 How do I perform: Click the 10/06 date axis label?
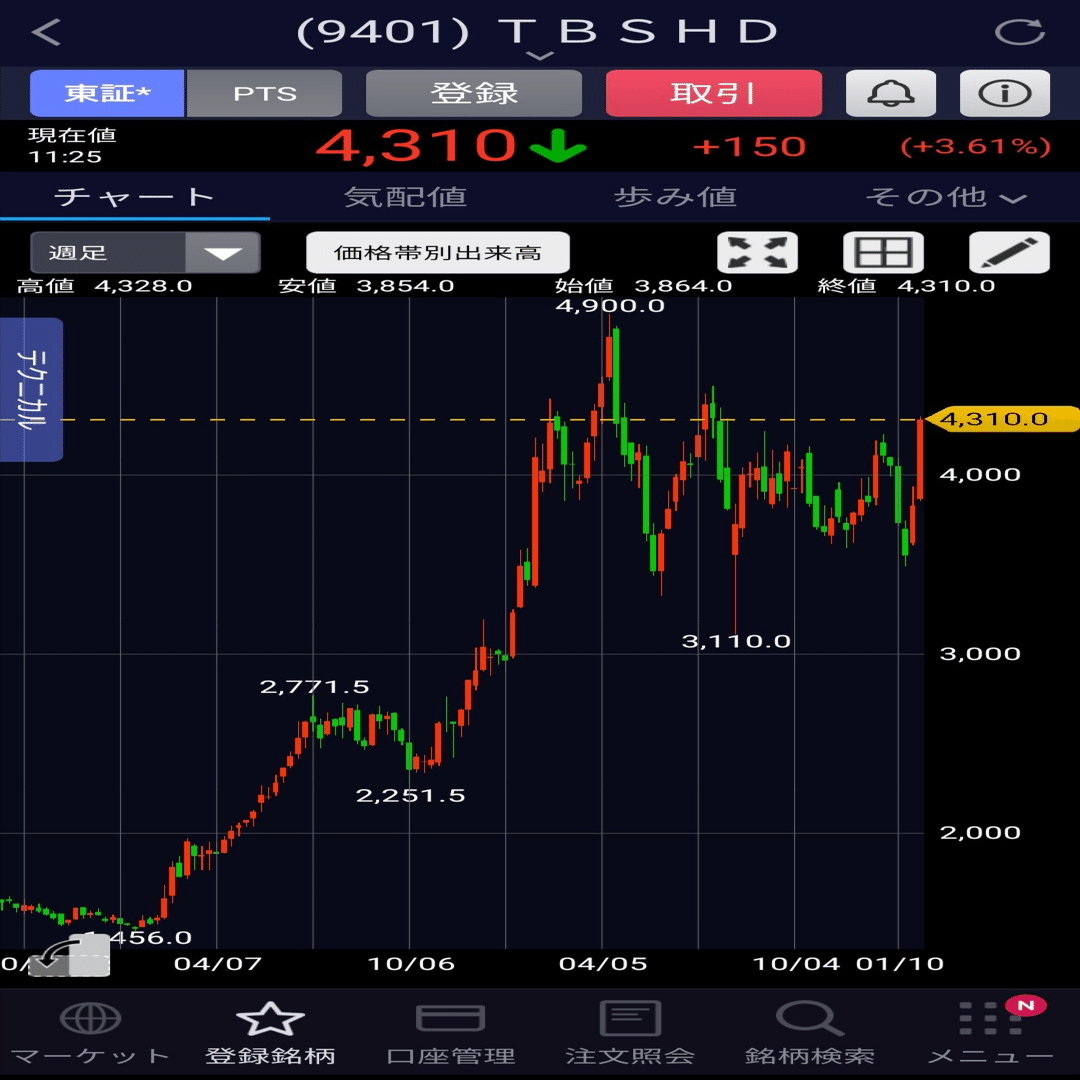[x=411, y=964]
